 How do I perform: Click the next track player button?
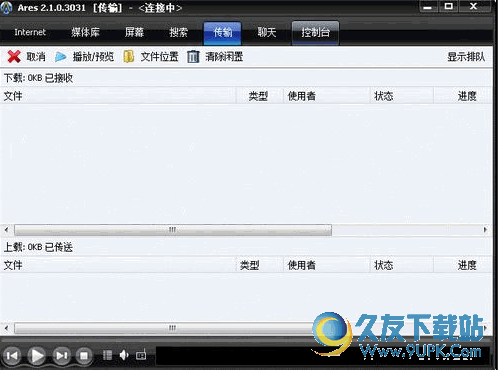tap(61, 356)
